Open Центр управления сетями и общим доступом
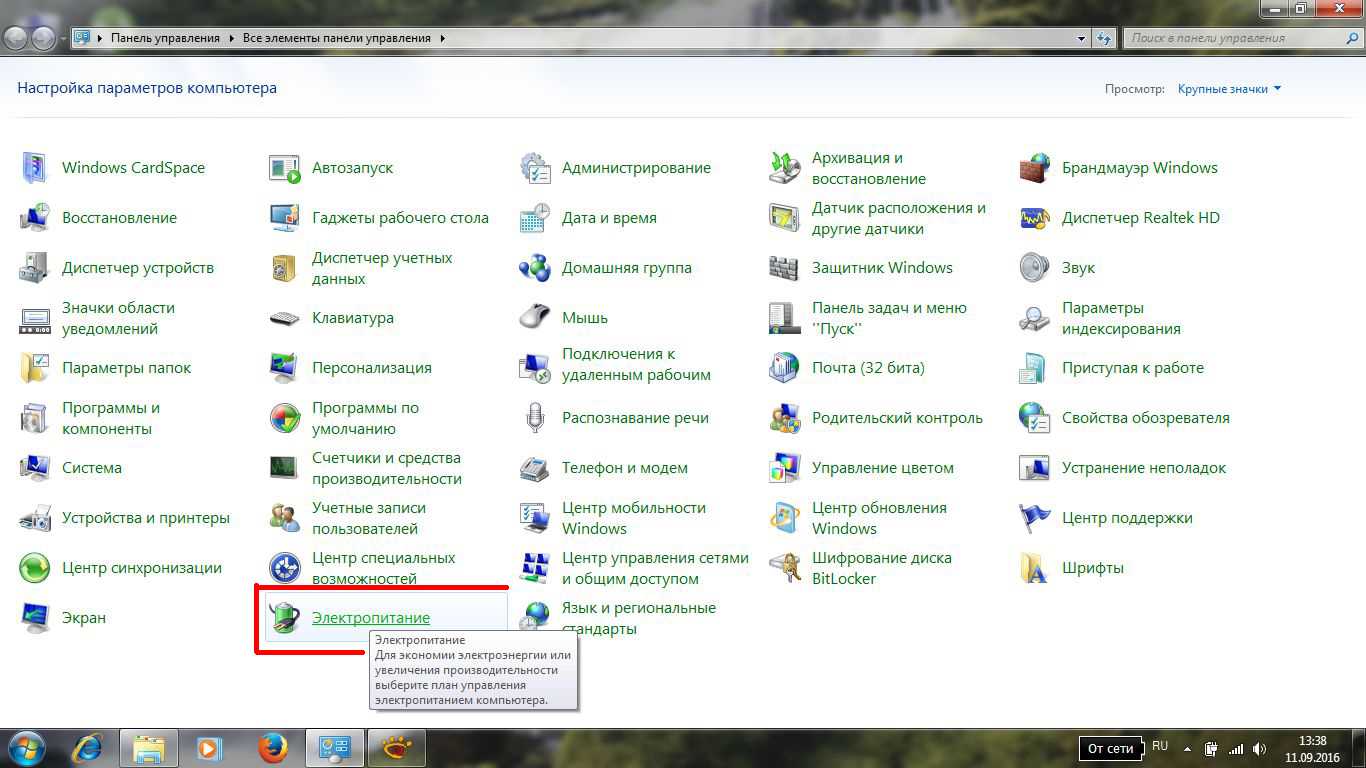 (655, 568)
